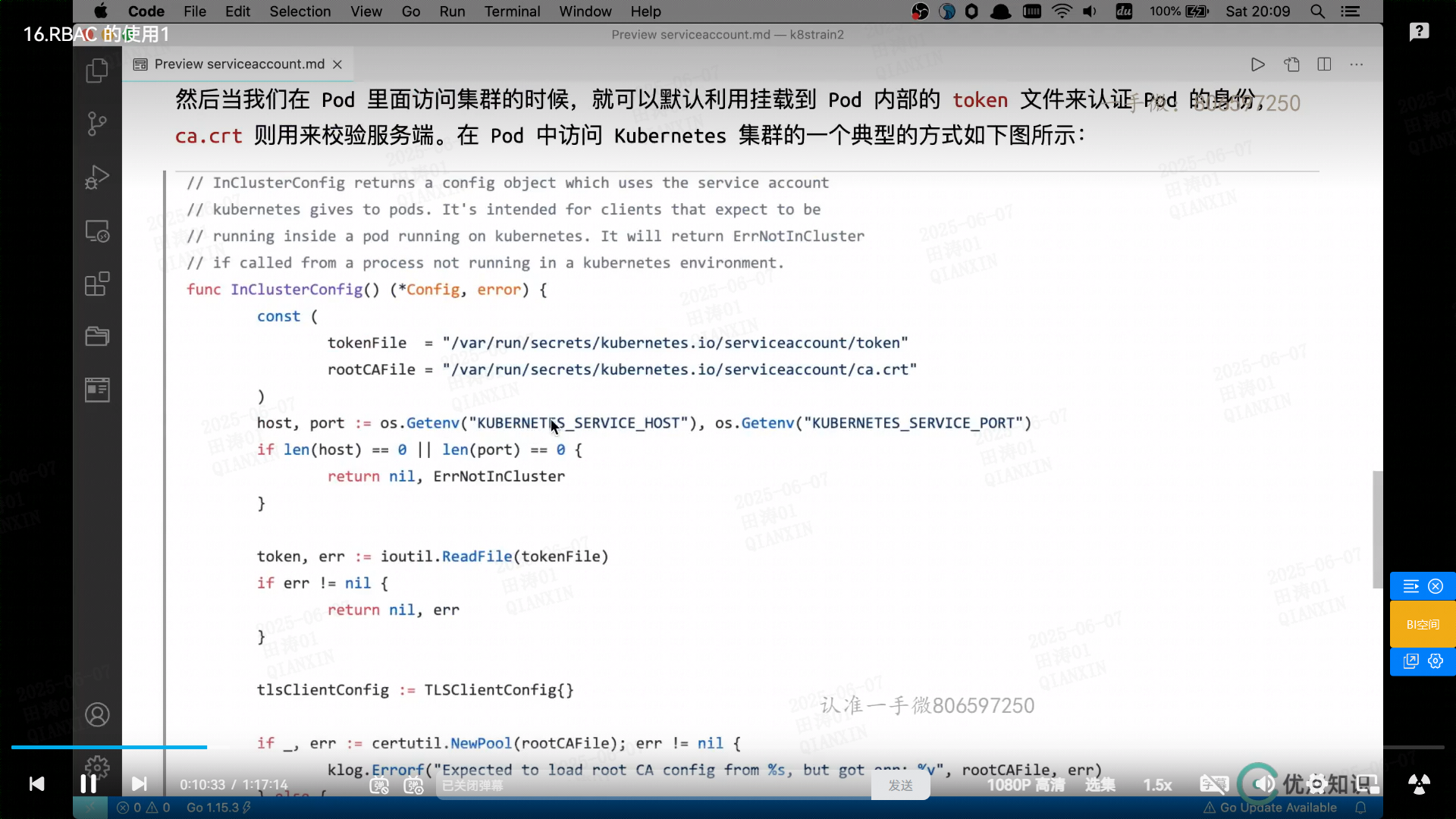Pause the video playback
The height and width of the screenshot is (819, 1456).
click(88, 783)
